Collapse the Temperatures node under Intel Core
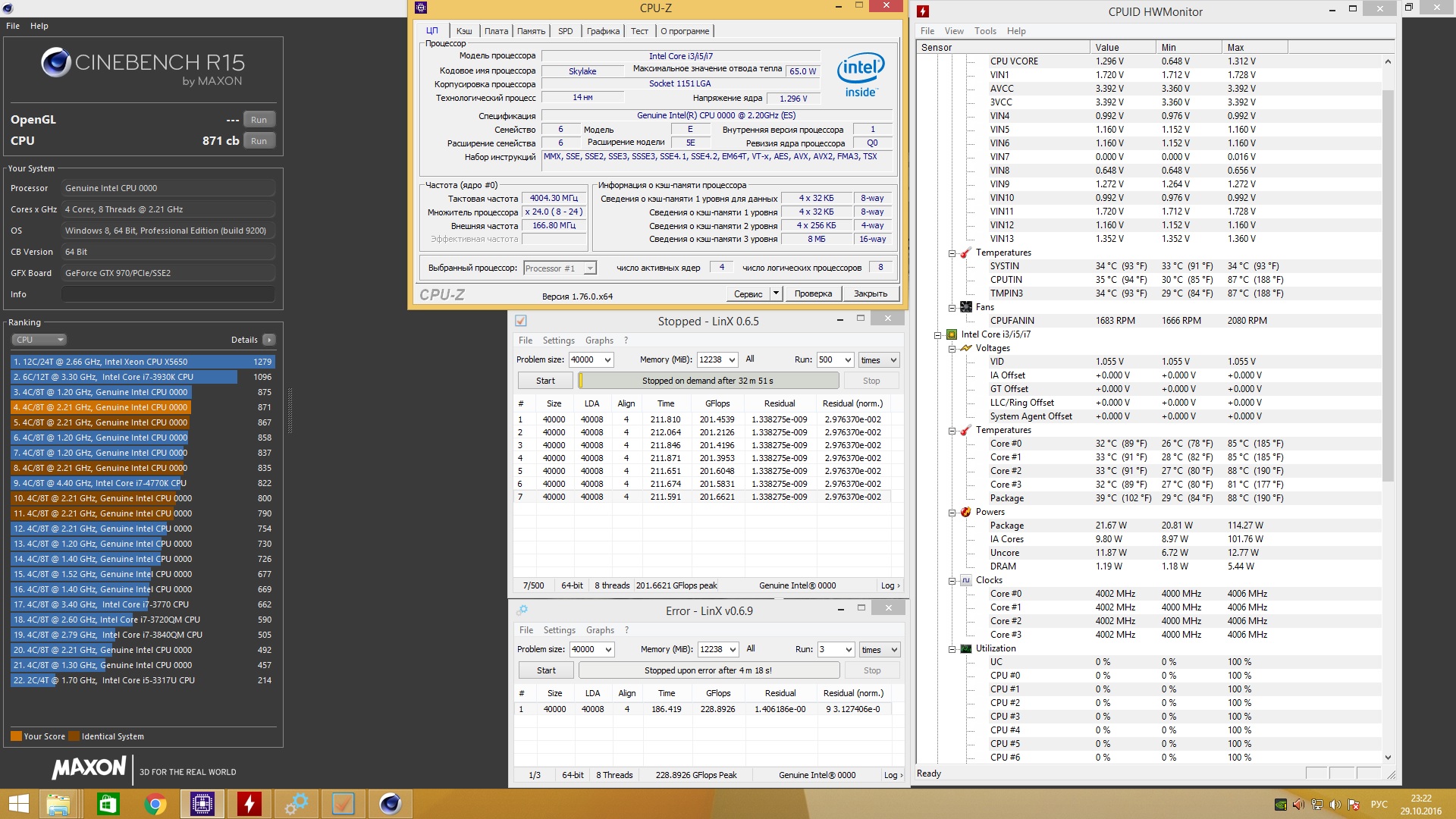This screenshot has width=1456, height=819. 952,431
